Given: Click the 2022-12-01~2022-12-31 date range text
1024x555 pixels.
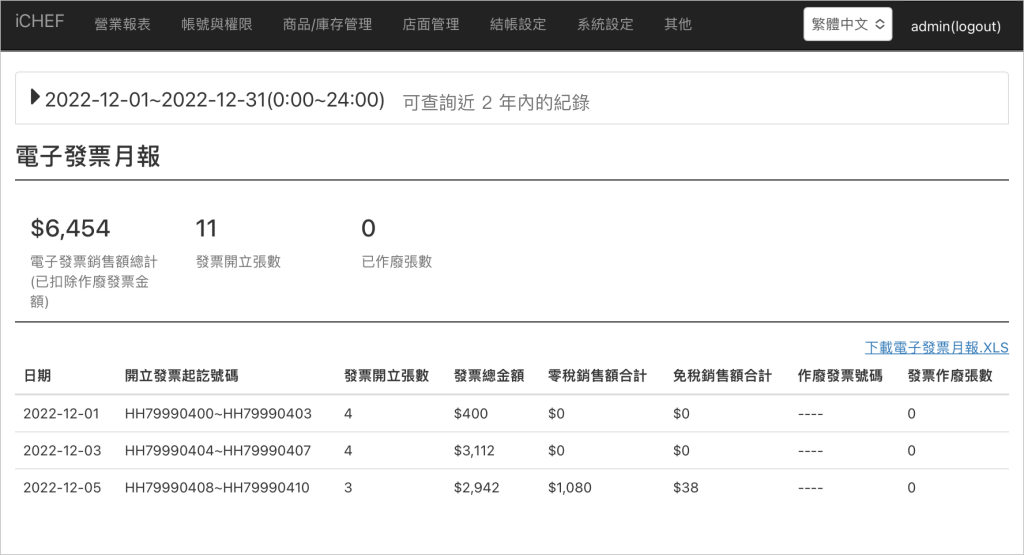Looking at the screenshot, I should pyautogui.click(x=215, y=99).
